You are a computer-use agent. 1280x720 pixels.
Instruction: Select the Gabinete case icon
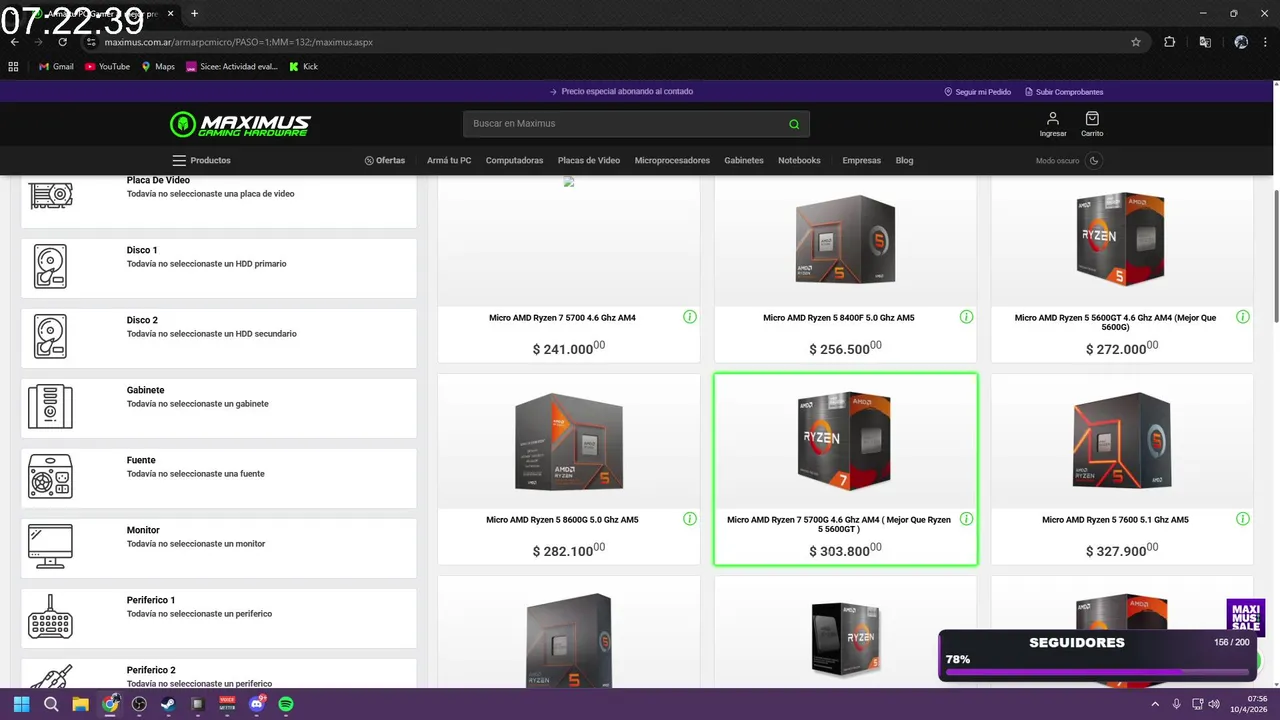tap(50, 407)
